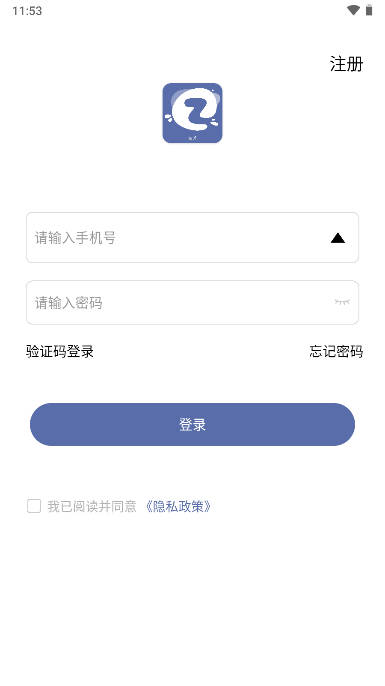Click the 忘记密码 link
This screenshot has width=385, height=686.
(336, 351)
